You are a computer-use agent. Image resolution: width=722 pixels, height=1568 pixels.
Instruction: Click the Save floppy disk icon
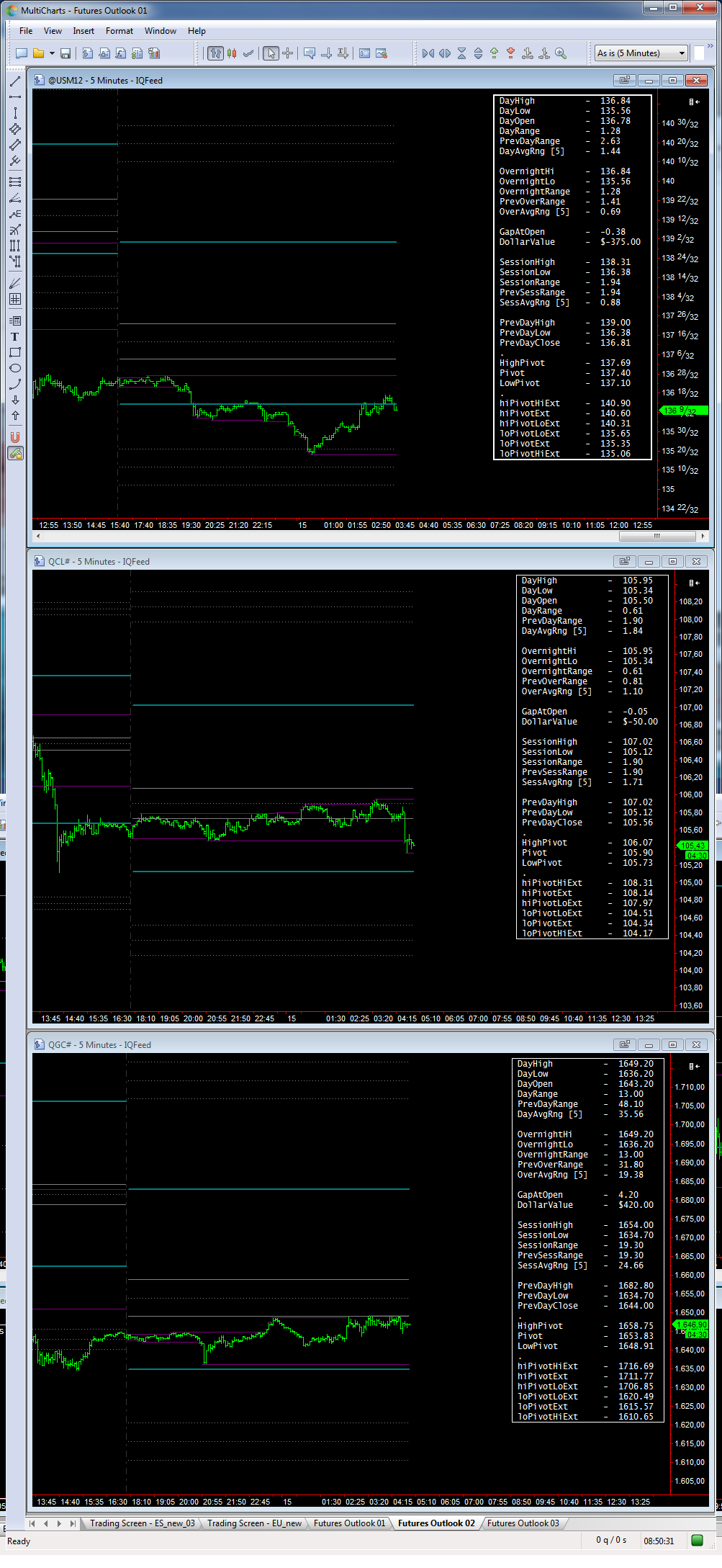click(66, 53)
